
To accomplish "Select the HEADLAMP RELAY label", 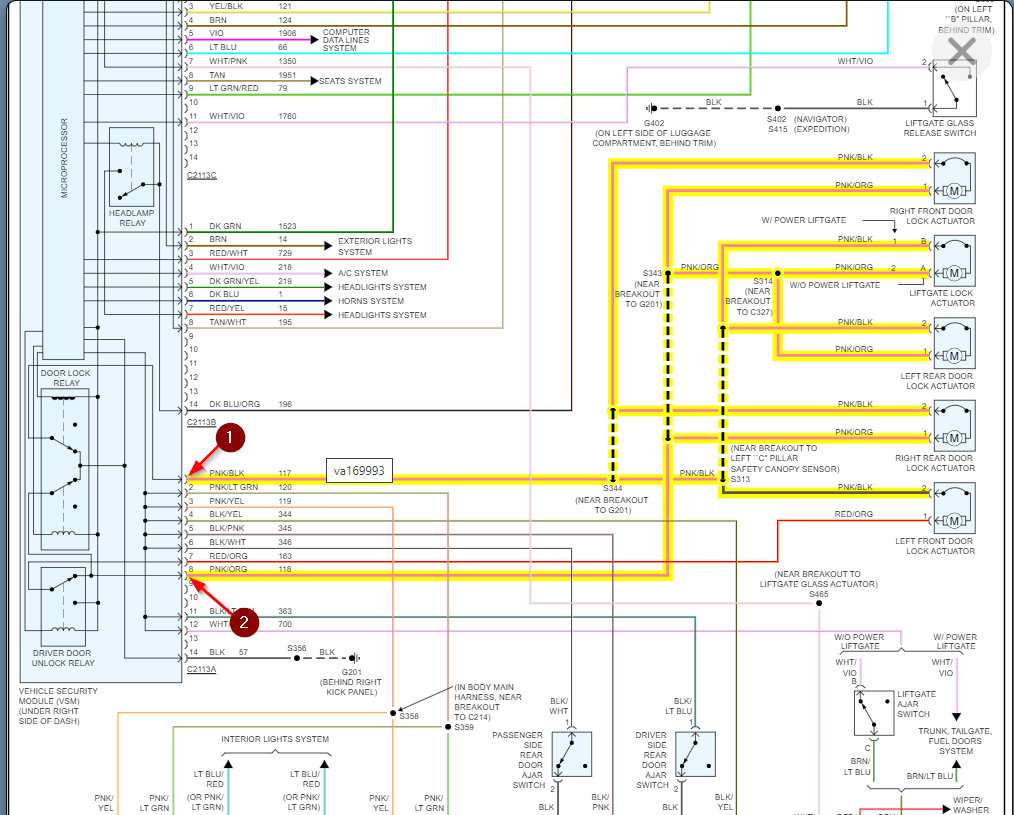I will coord(132,218).
